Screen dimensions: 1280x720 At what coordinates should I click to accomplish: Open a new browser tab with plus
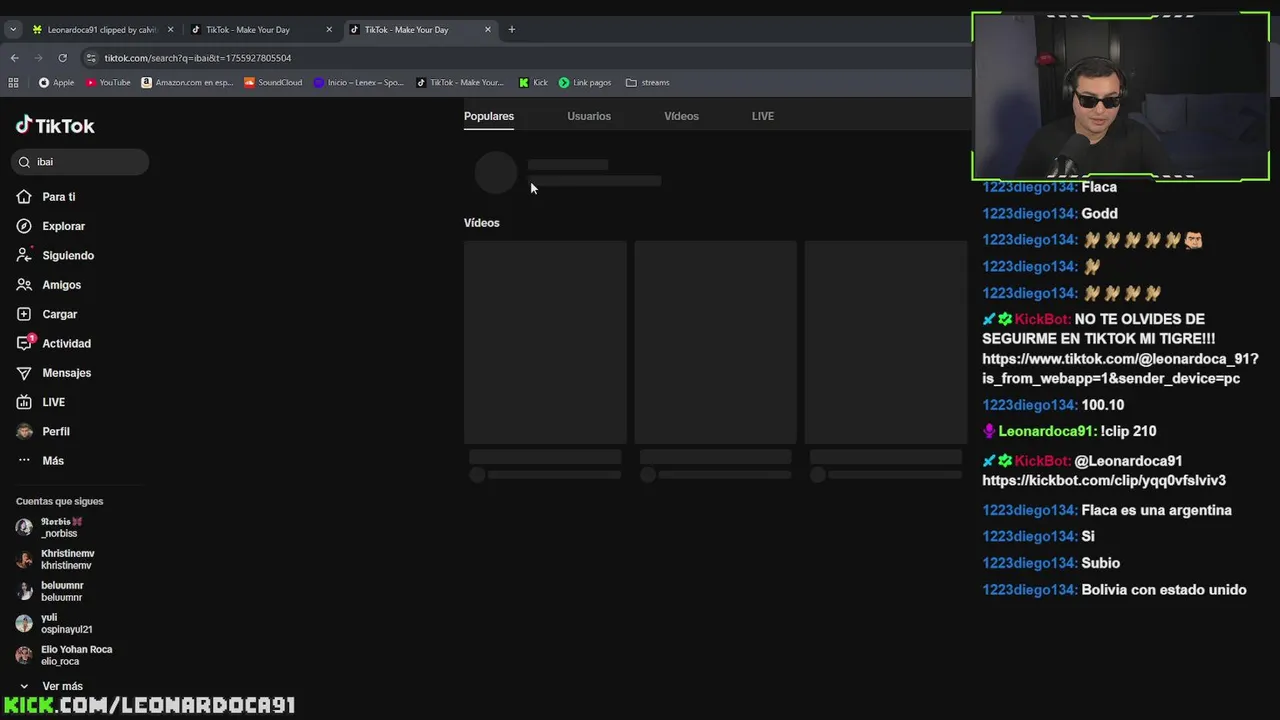pyautogui.click(x=511, y=29)
